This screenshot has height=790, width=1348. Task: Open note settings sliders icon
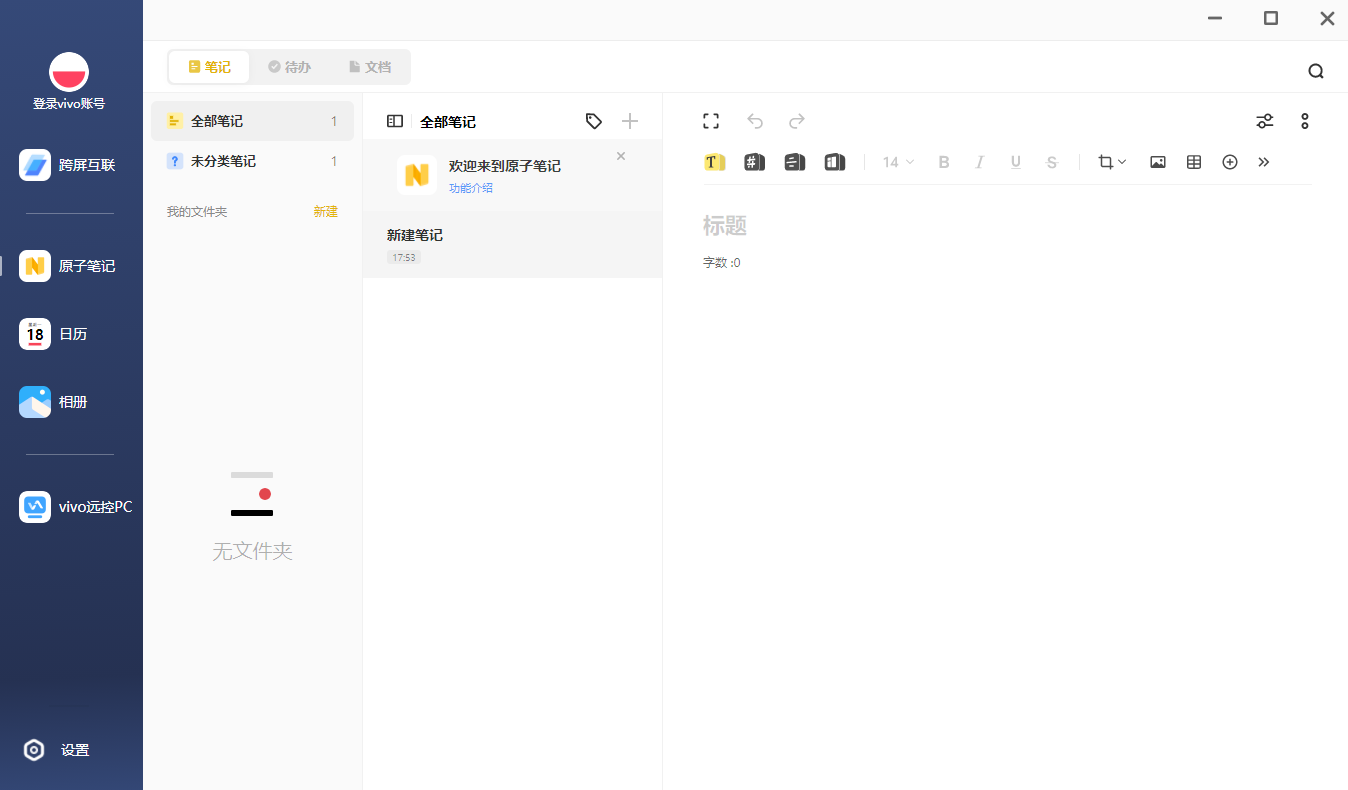point(1265,121)
